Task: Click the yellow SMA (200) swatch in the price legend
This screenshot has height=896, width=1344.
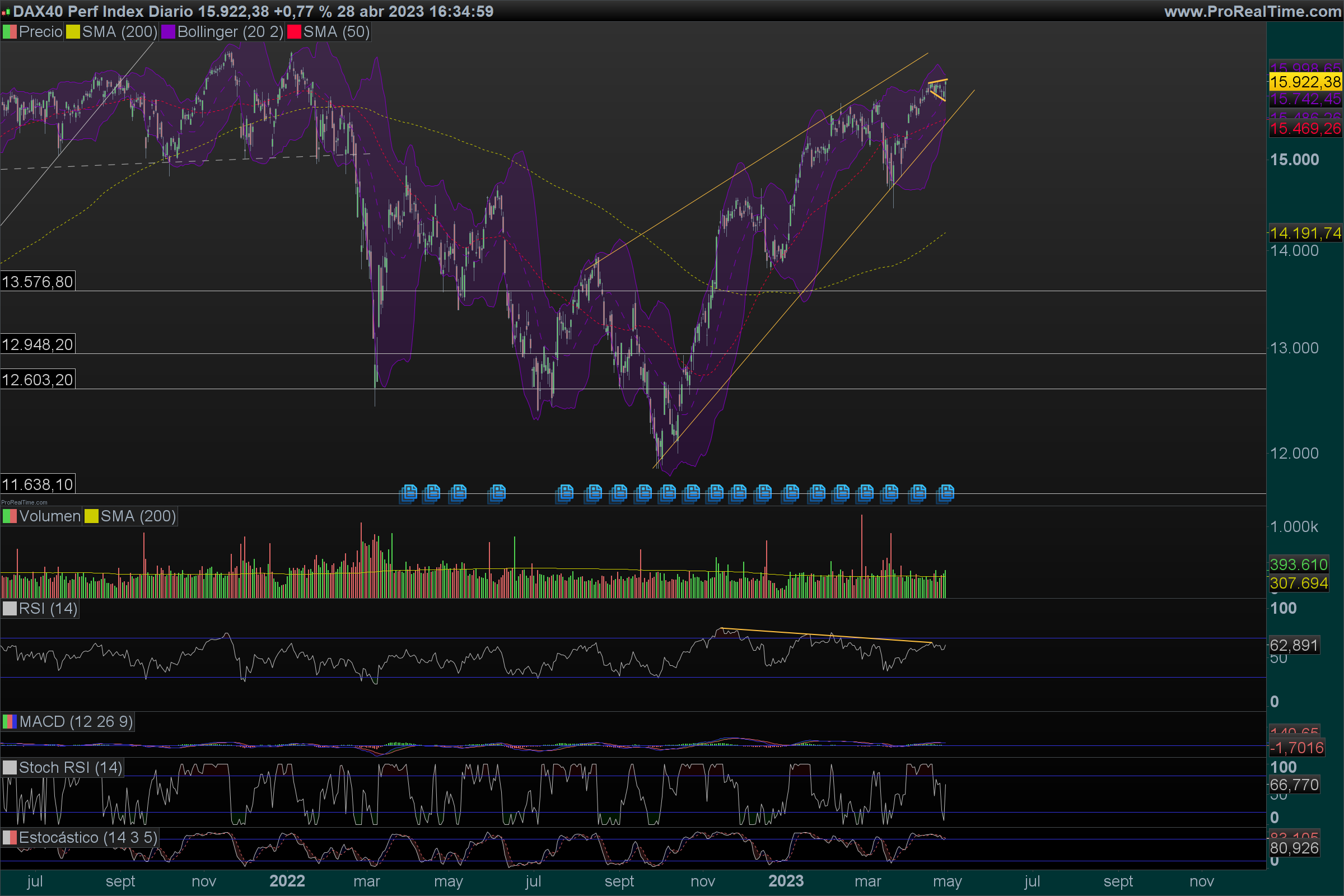Action: coord(73,32)
